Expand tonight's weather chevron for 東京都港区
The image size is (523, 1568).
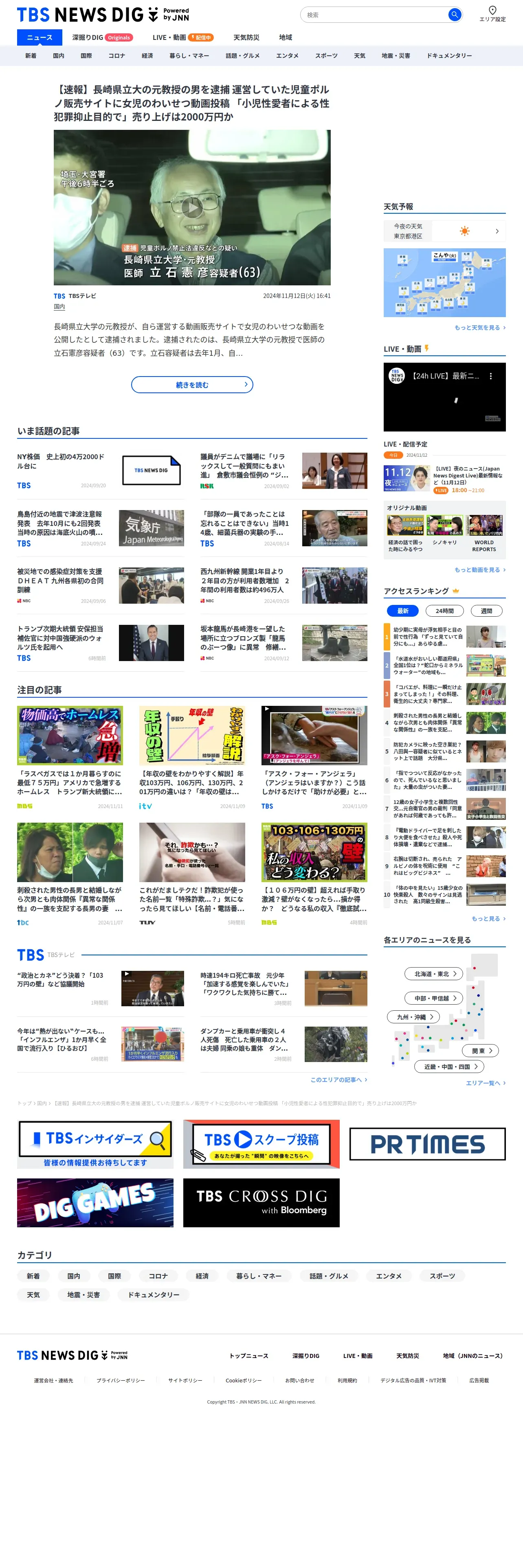click(x=497, y=231)
